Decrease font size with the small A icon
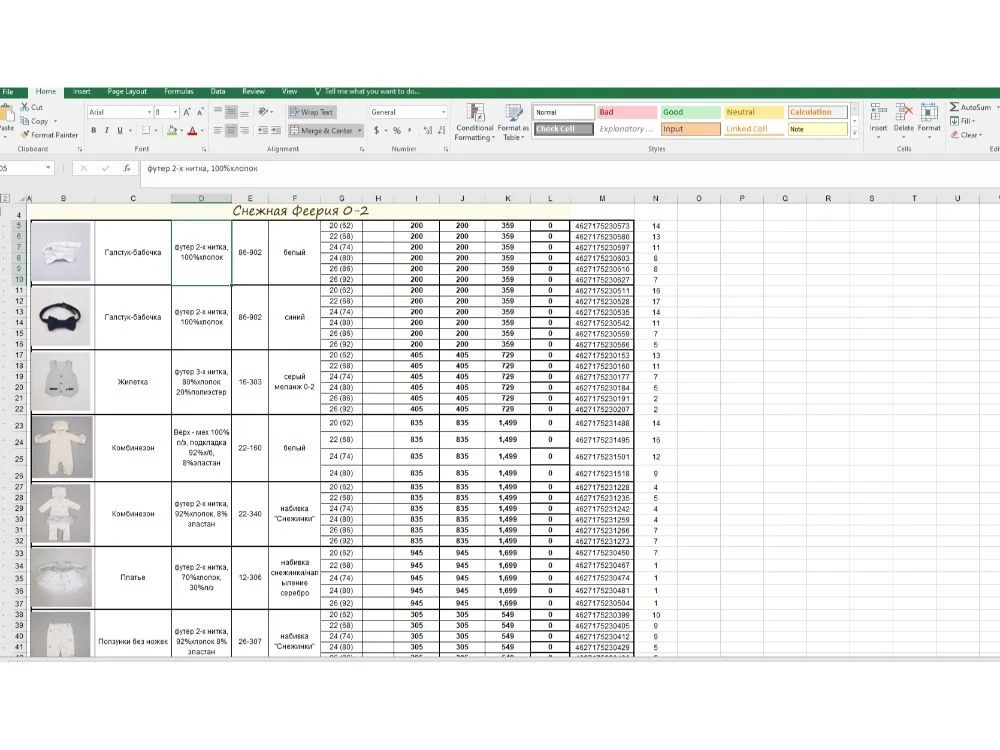Viewport: 1000px width, 750px height. (200, 112)
